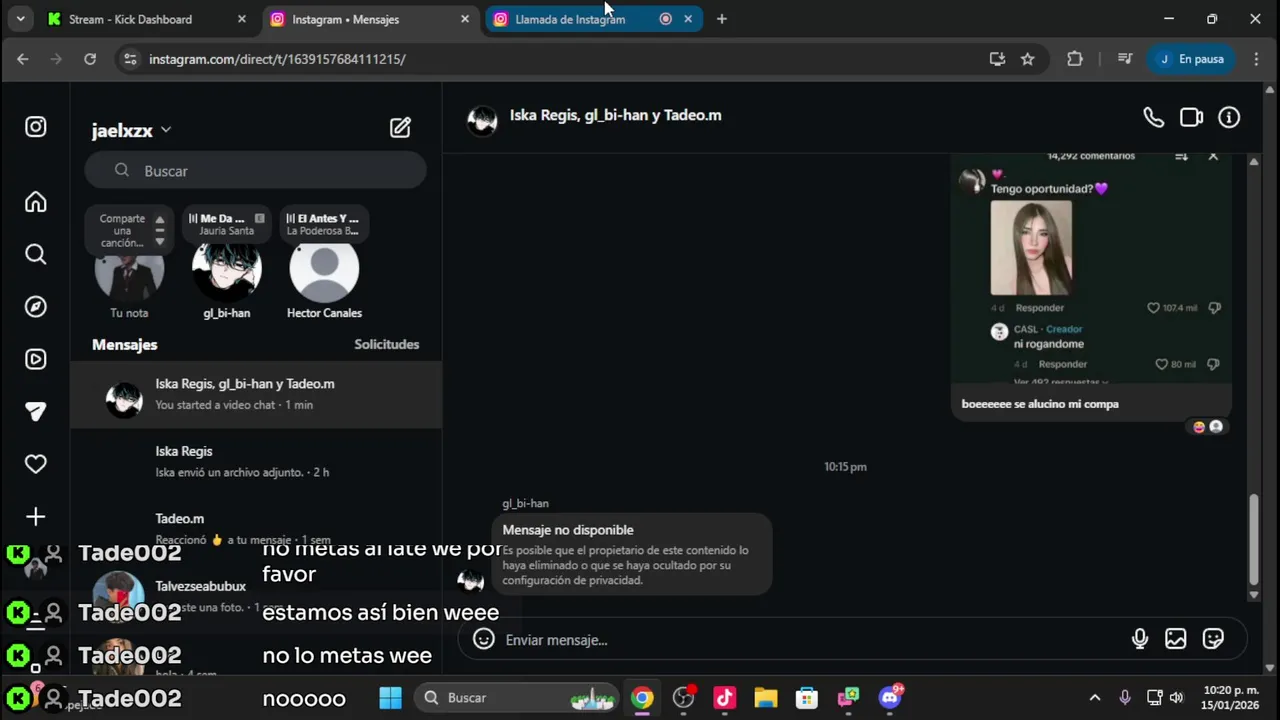The height and width of the screenshot is (720, 1280).
Task: Open the Solicitudes requests link
Action: tap(386, 344)
